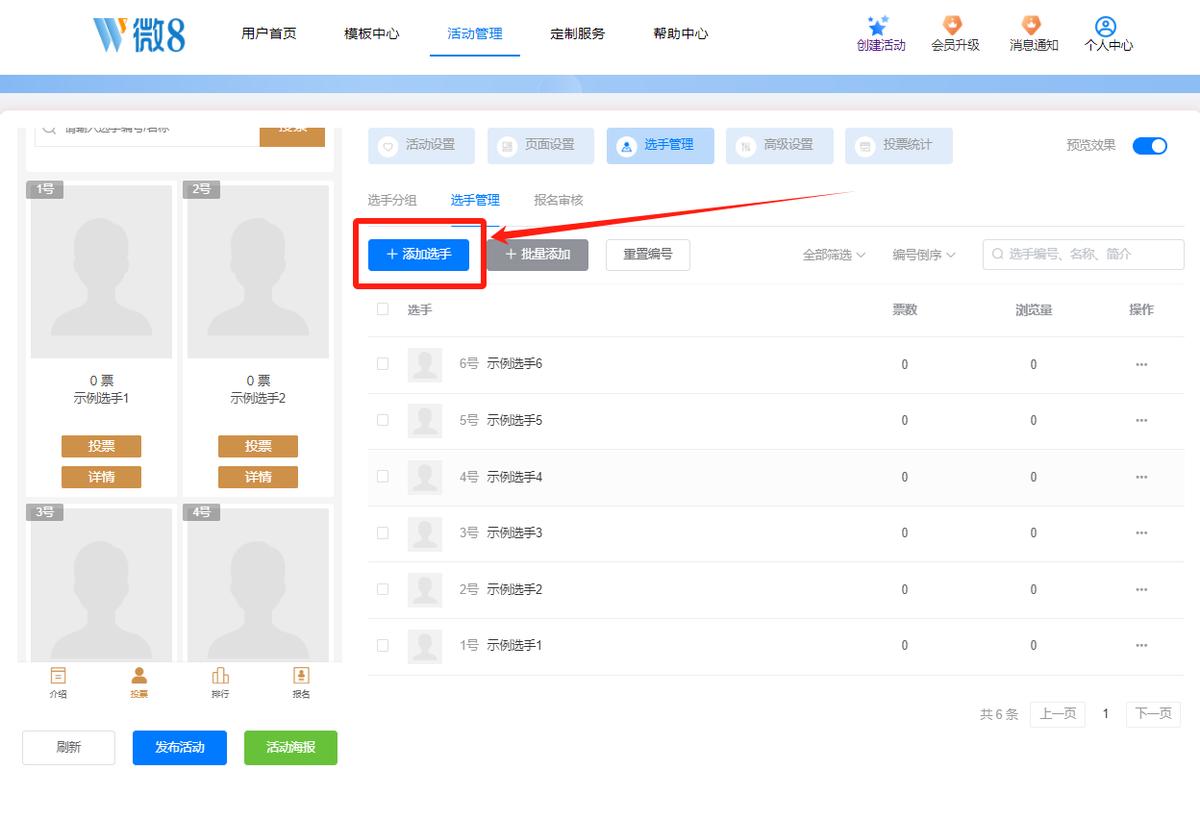Open 会员升级 membership upgrade icon

pos(953,26)
